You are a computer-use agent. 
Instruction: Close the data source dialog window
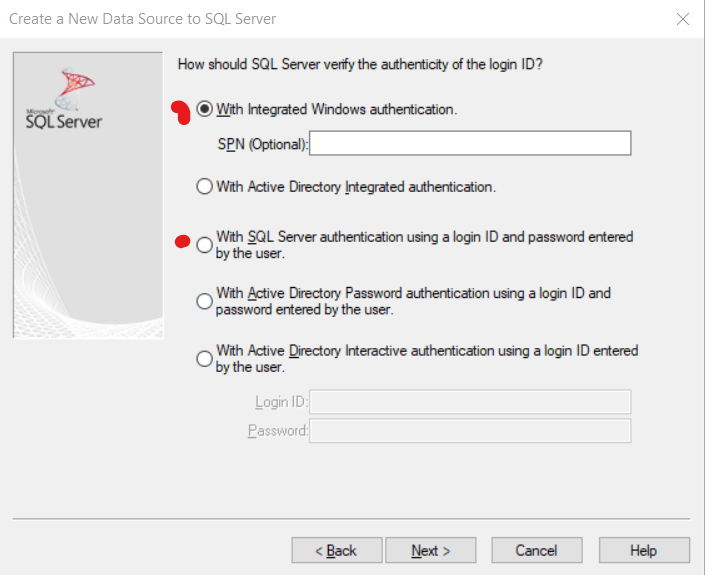pyautogui.click(x=684, y=19)
